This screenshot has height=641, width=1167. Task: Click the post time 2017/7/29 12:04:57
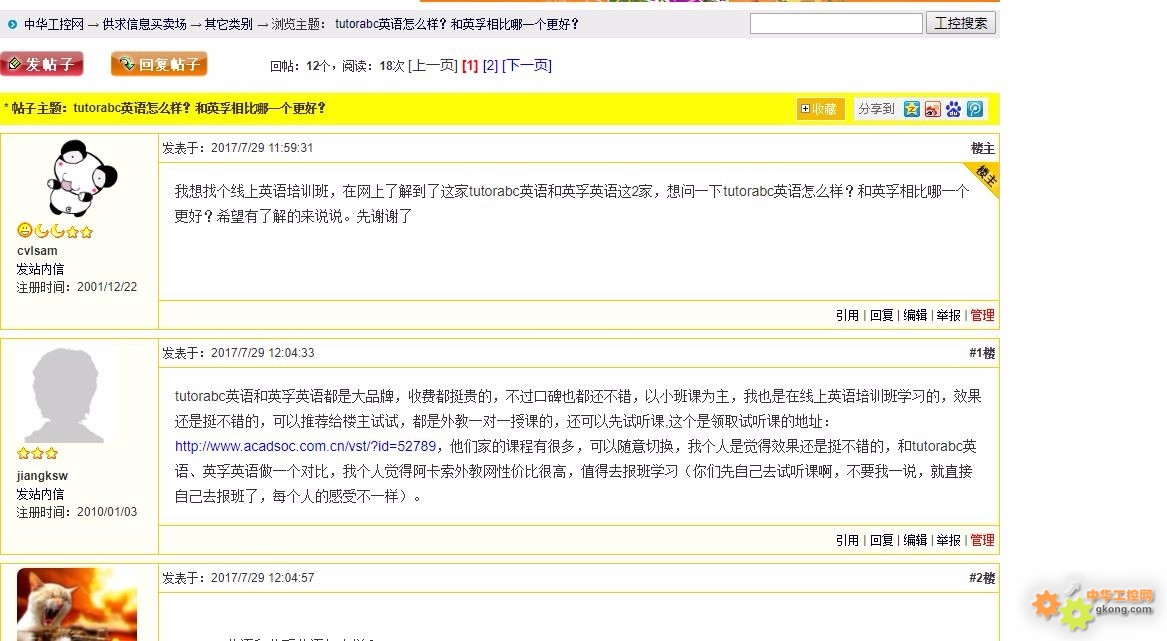[x=263, y=578]
